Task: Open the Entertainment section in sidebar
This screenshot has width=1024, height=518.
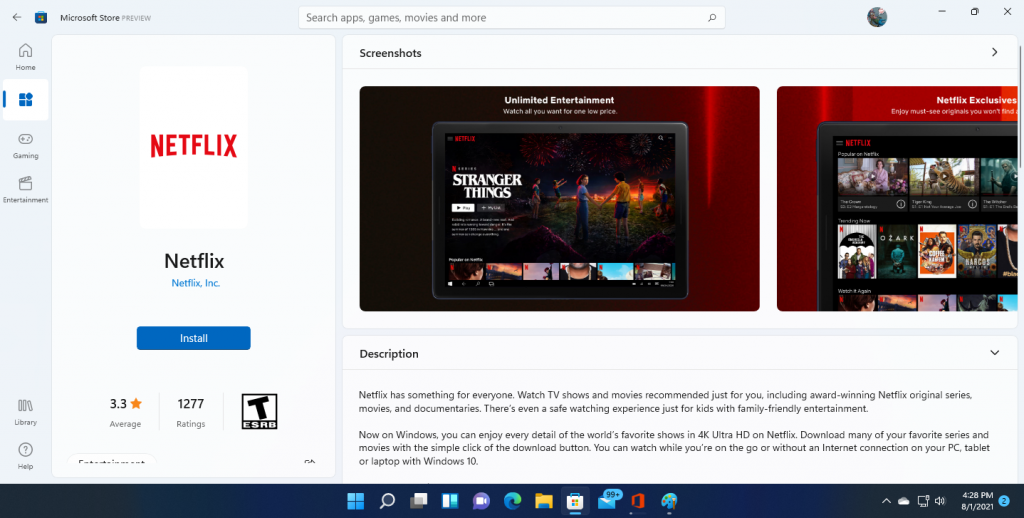Action: click(x=25, y=190)
